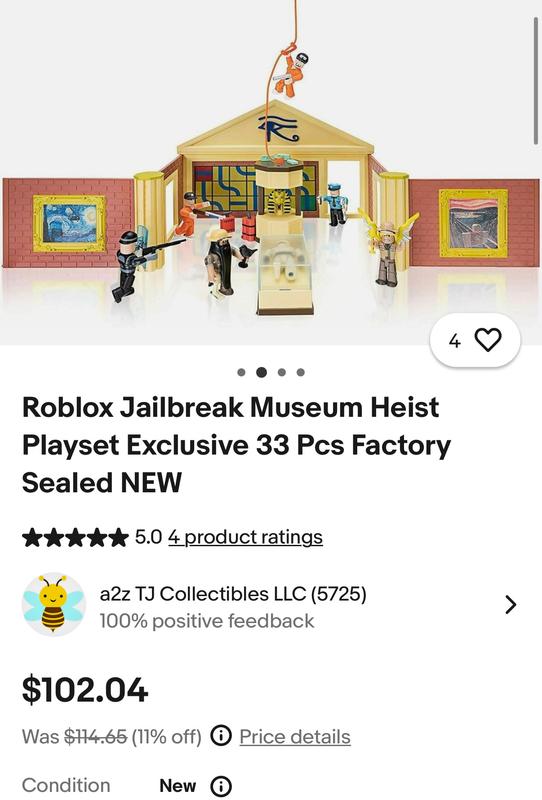The image size is (542, 800).
Task: Select the fourth image carousel dot
Action: click(x=301, y=372)
